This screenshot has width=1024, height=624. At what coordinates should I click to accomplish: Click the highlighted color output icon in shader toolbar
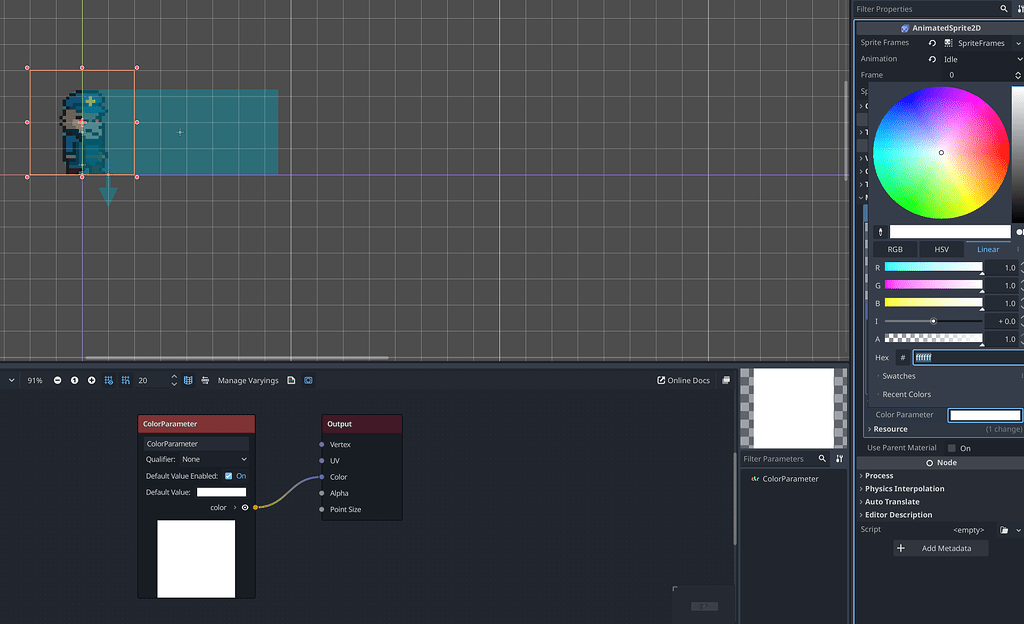tap(308, 380)
